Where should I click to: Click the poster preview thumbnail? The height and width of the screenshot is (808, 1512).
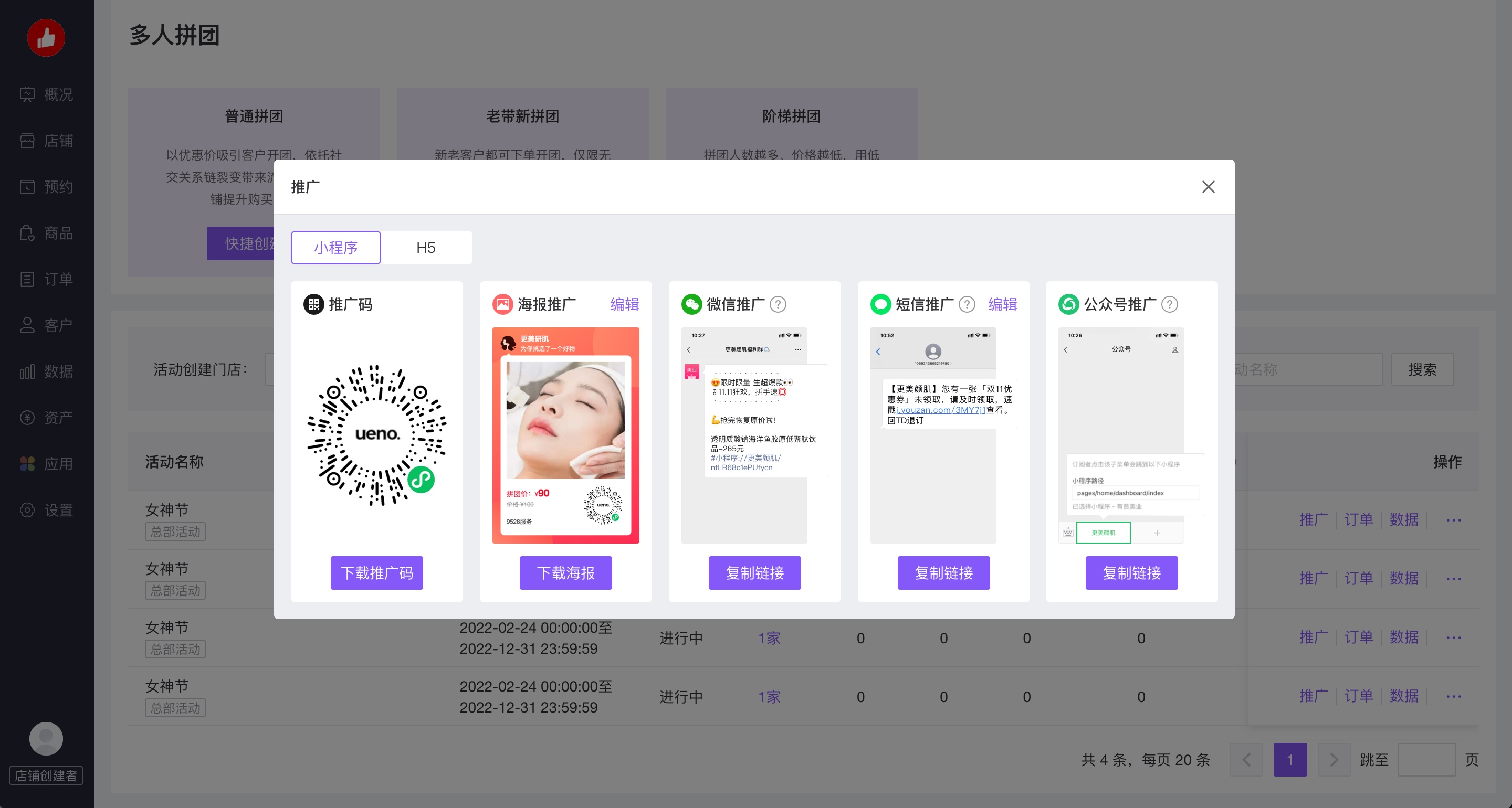566,435
